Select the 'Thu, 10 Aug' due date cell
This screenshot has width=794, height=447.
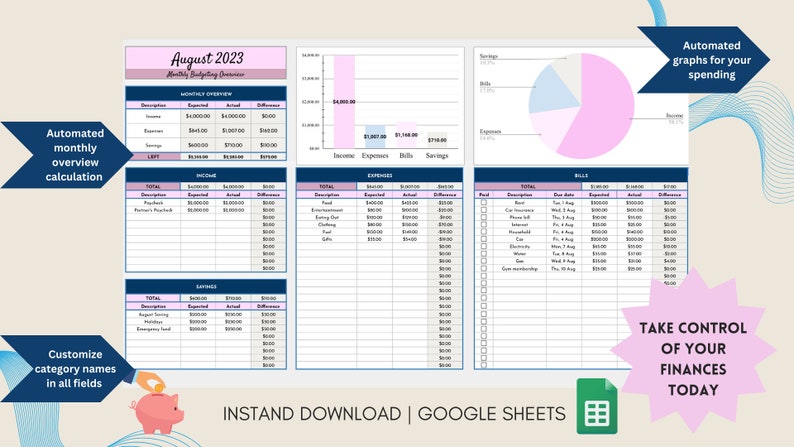coord(563,269)
